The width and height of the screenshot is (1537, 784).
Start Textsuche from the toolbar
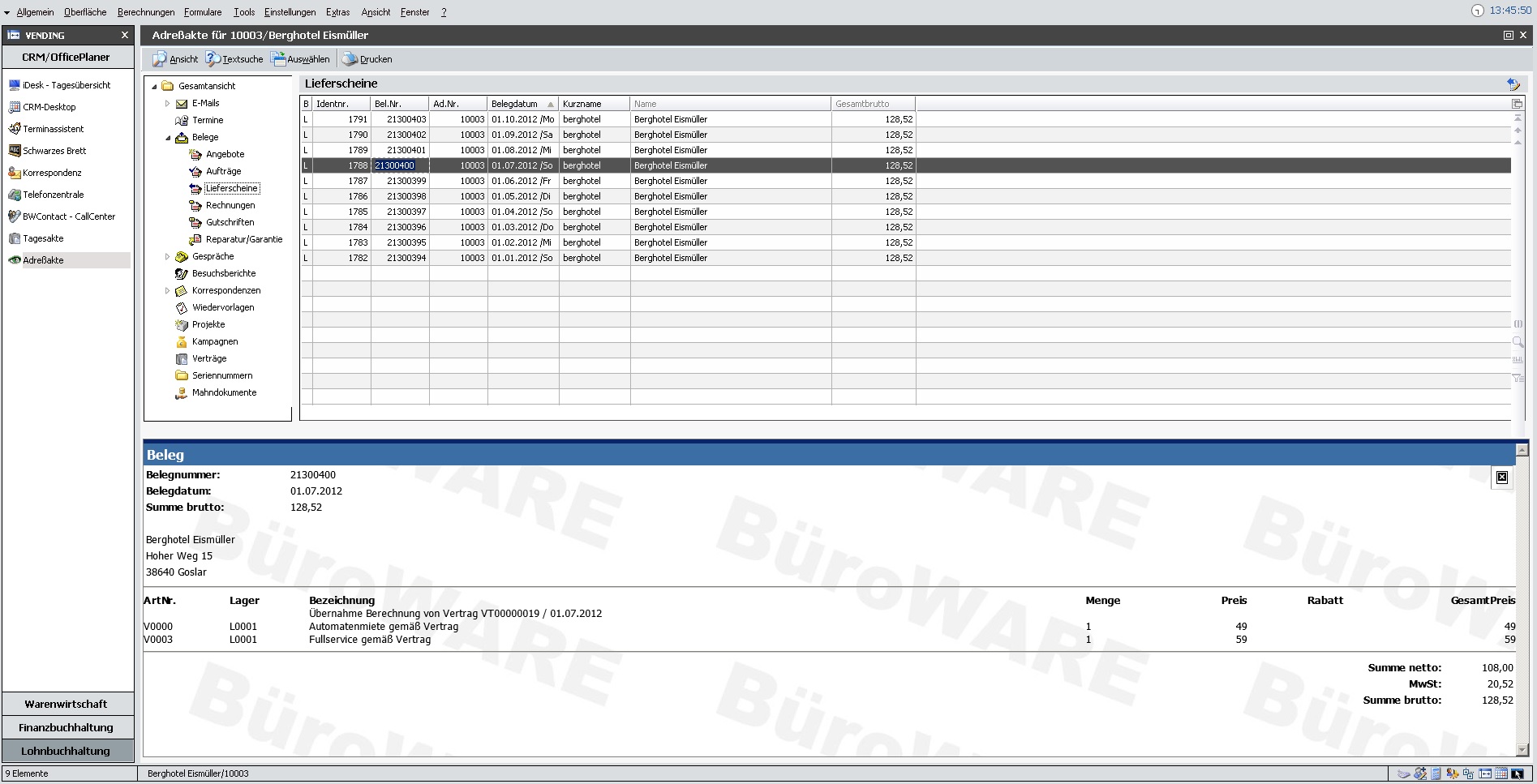tap(234, 59)
